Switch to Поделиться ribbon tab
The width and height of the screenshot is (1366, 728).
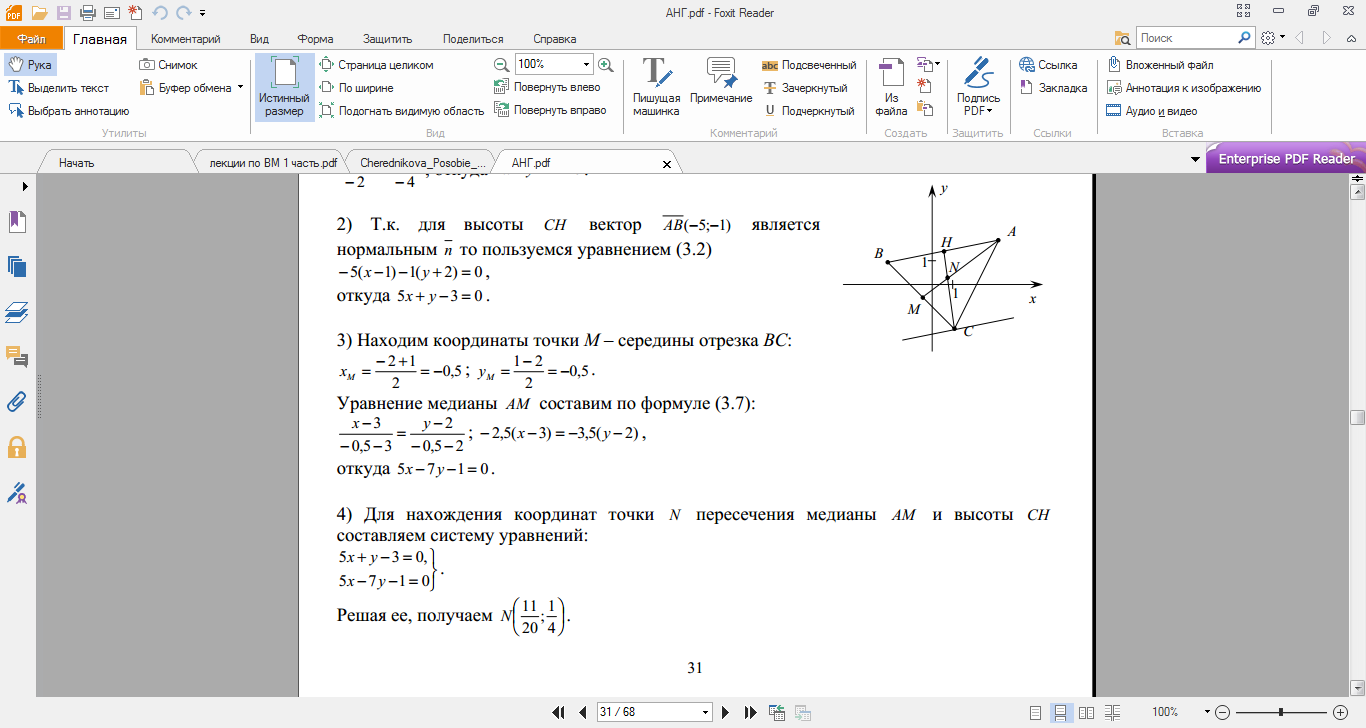click(473, 39)
